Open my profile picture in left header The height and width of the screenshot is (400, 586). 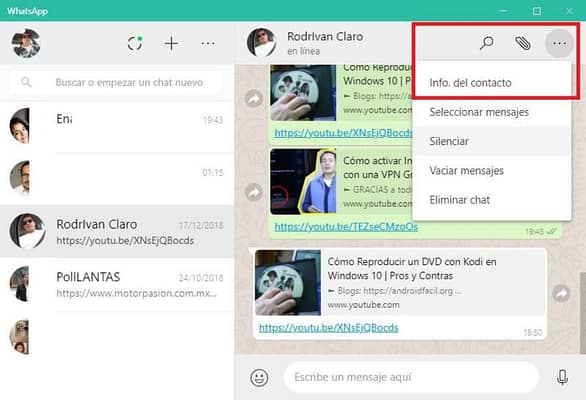point(26,43)
